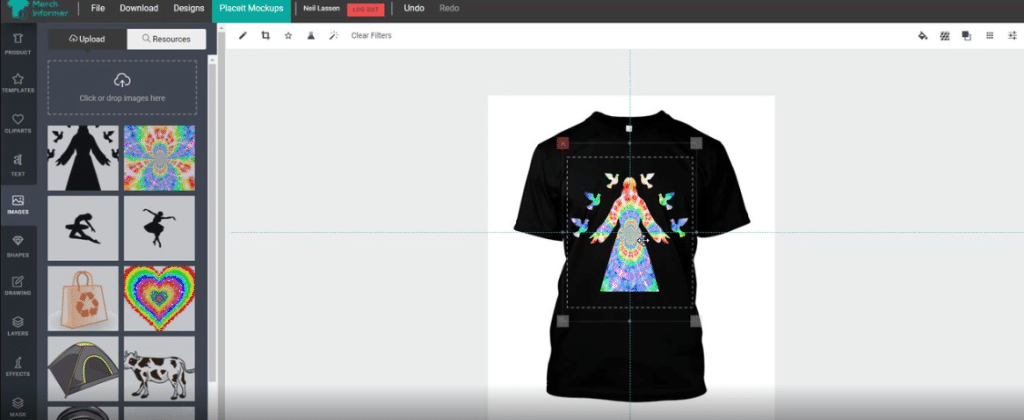Click the LOG OUT button
The height and width of the screenshot is (420, 1024).
[x=366, y=9]
